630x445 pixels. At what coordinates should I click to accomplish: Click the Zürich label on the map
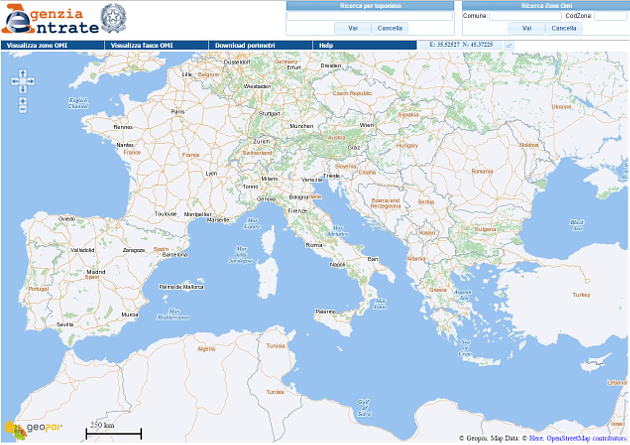tap(262, 141)
